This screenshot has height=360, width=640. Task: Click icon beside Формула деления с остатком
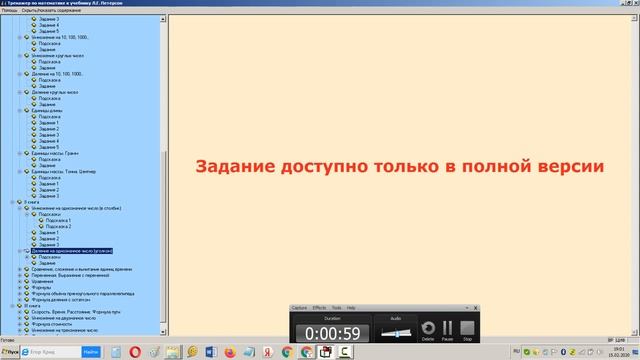(x=27, y=300)
